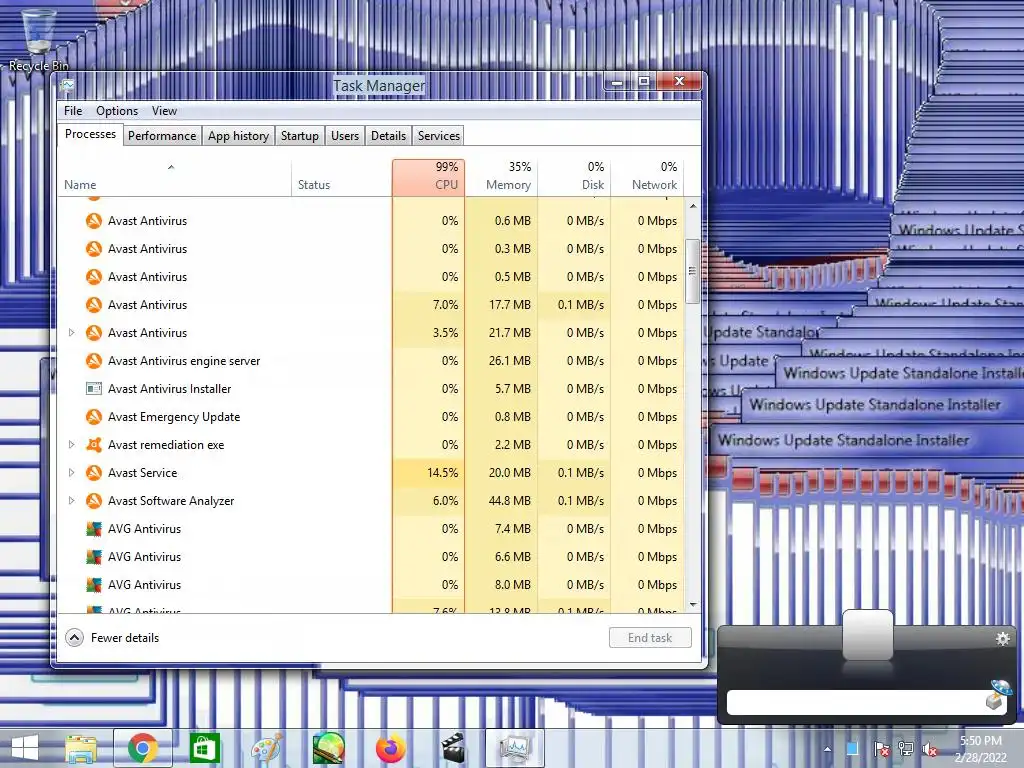
Task: Click the scrollbar down arrow
Action: click(692, 605)
